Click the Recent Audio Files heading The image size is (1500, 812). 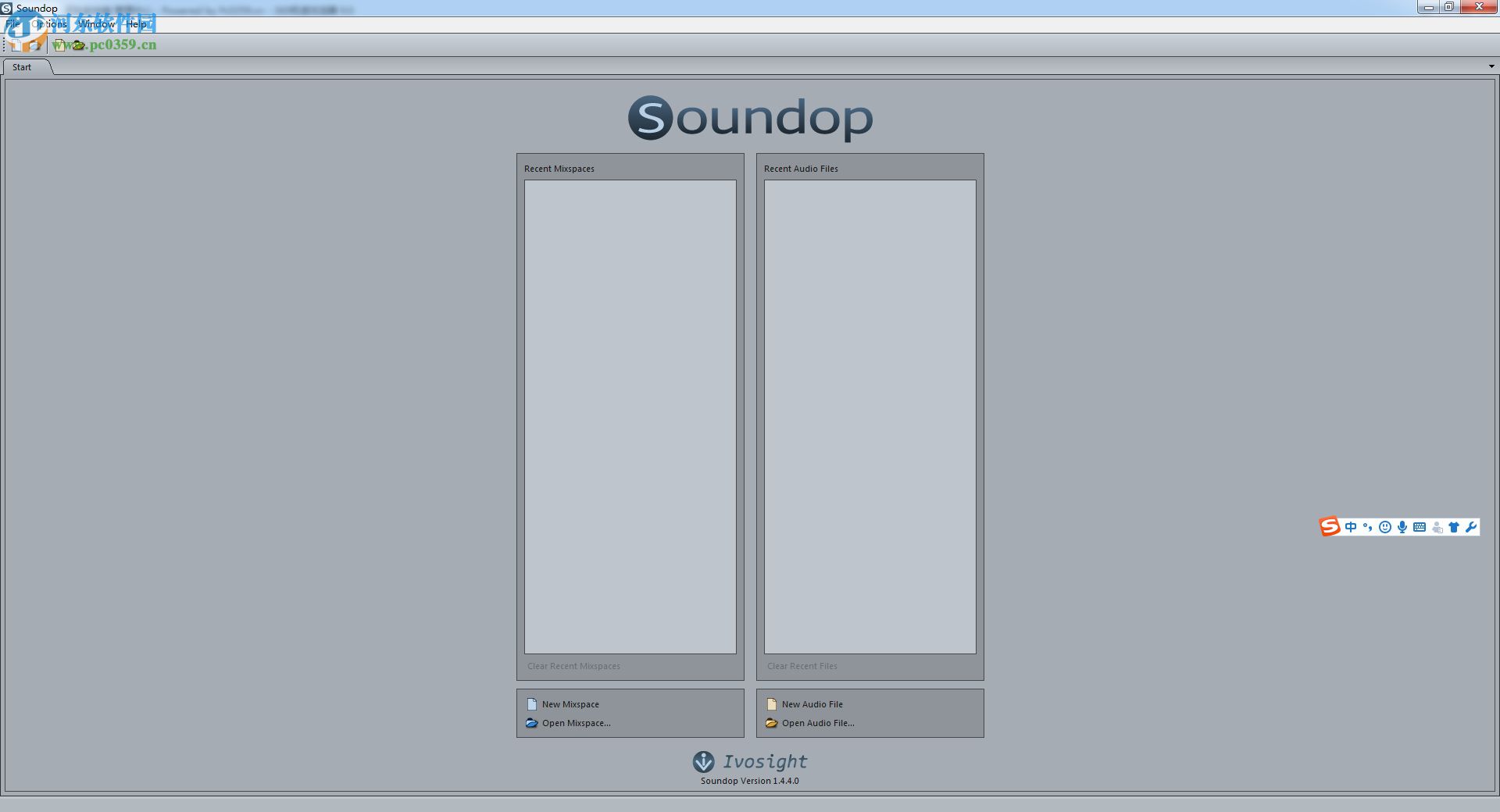(801, 169)
